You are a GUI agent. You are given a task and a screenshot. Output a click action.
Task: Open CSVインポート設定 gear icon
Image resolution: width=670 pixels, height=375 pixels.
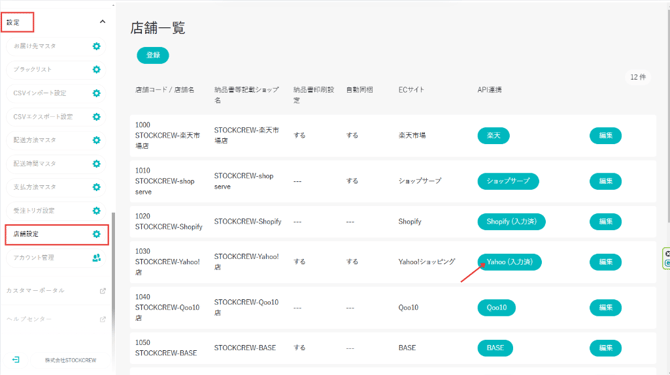click(97, 93)
